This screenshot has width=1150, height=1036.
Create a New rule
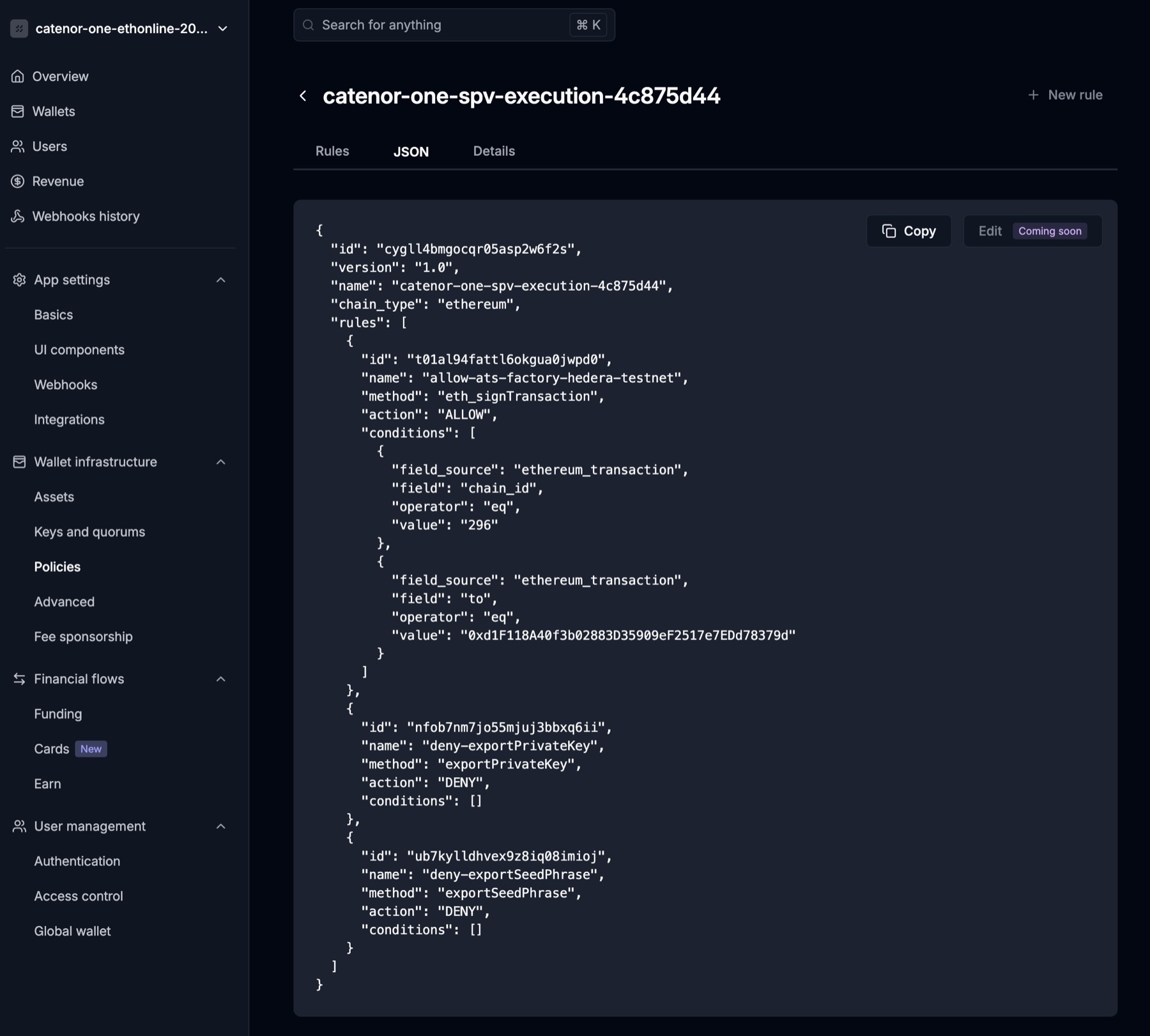[x=1065, y=95]
